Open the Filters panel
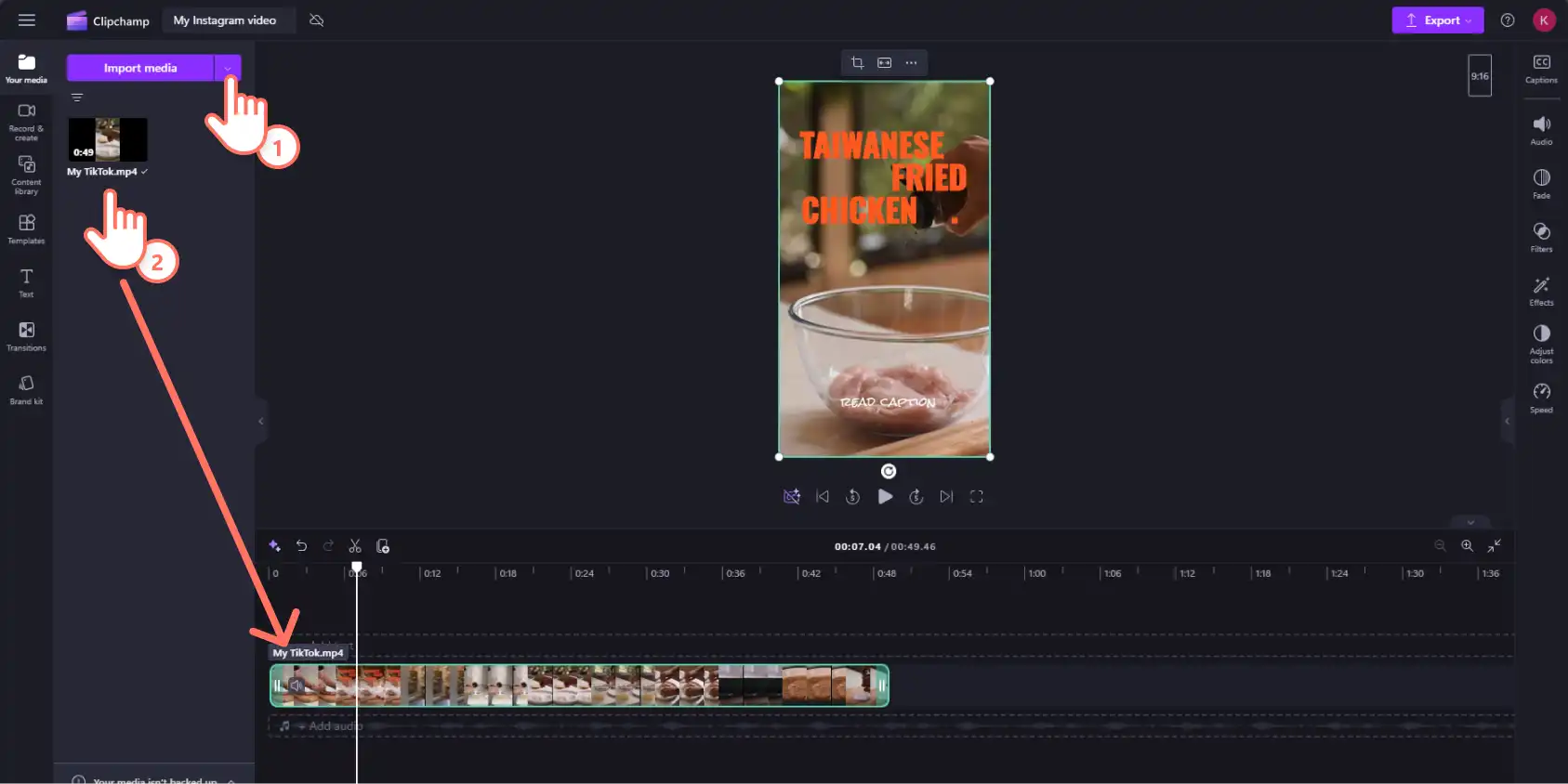Screen dimensions: 1568x784 pos(1541,238)
